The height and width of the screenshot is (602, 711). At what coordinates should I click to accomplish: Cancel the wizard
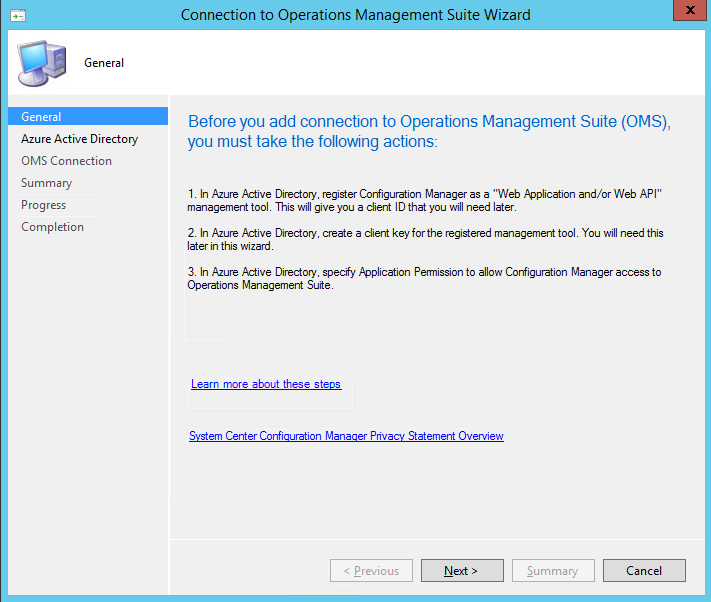pyautogui.click(x=644, y=571)
